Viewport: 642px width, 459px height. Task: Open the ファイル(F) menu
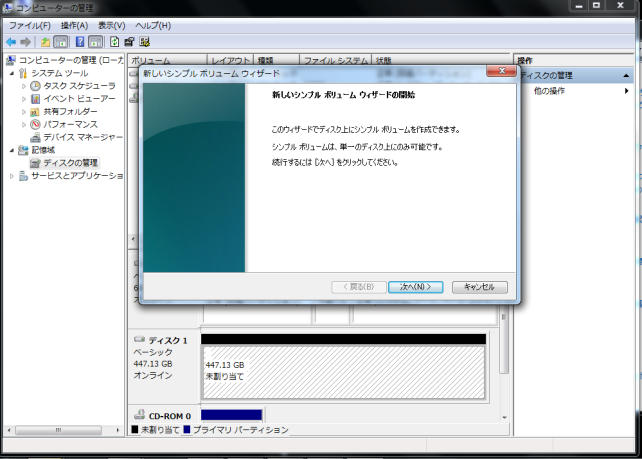pos(30,25)
